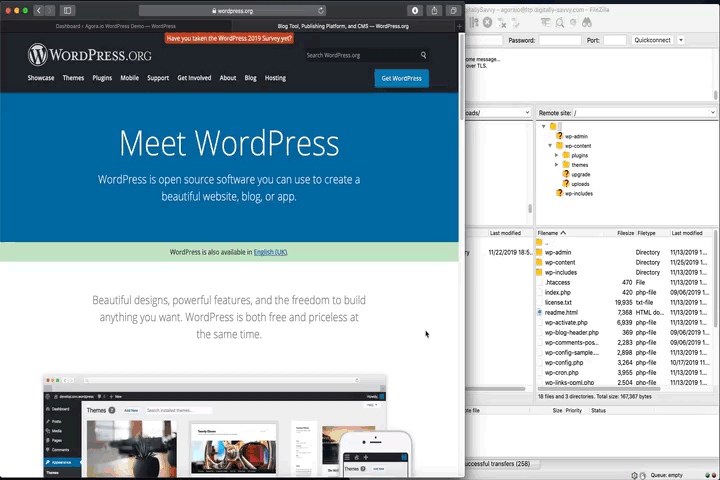
Task: Open the Mobile menu item
Action: (129, 78)
